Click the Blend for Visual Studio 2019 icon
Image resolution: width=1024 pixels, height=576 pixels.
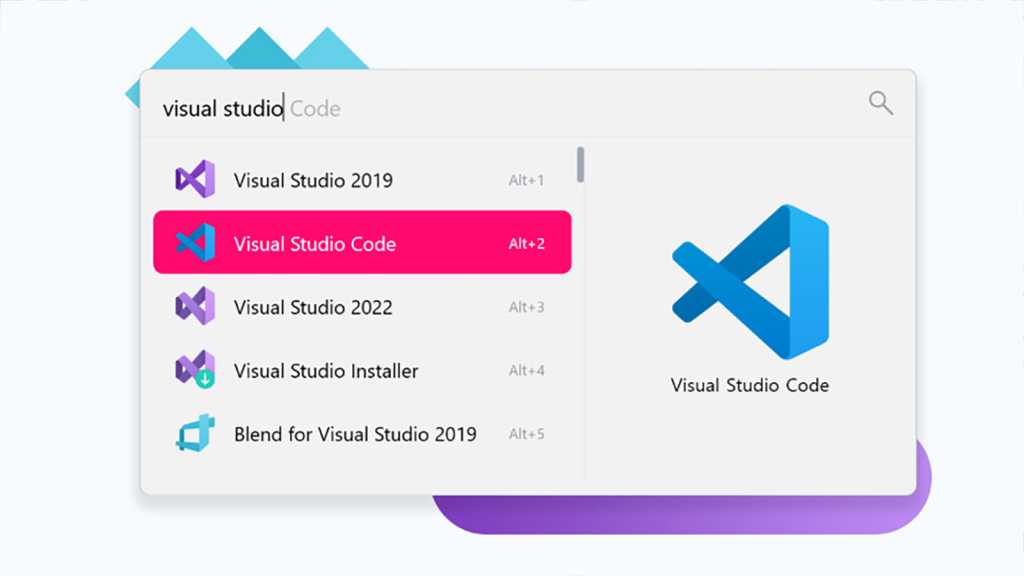pyautogui.click(x=195, y=432)
